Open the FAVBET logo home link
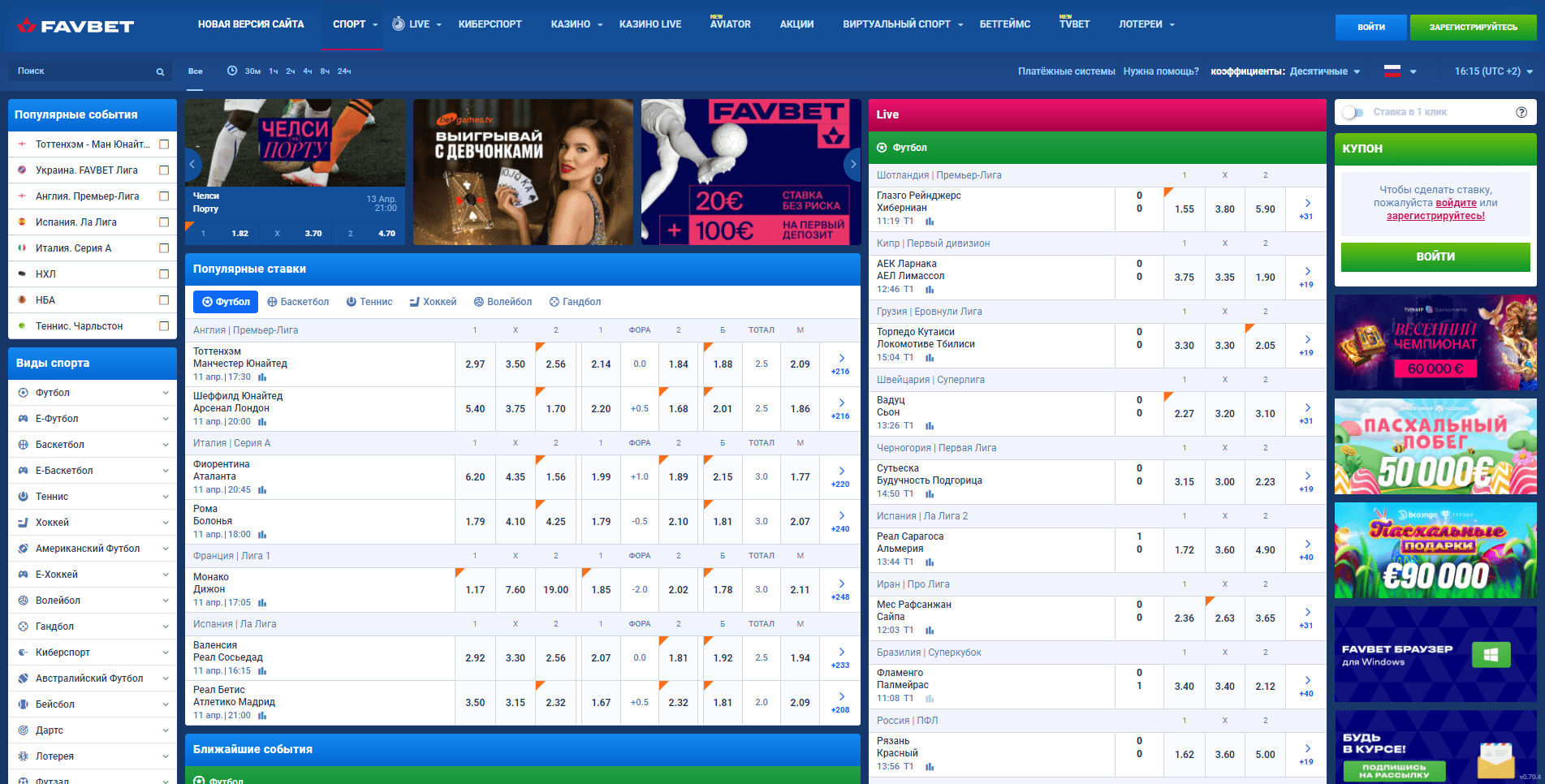This screenshot has height=784, width=1545. click(75, 26)
